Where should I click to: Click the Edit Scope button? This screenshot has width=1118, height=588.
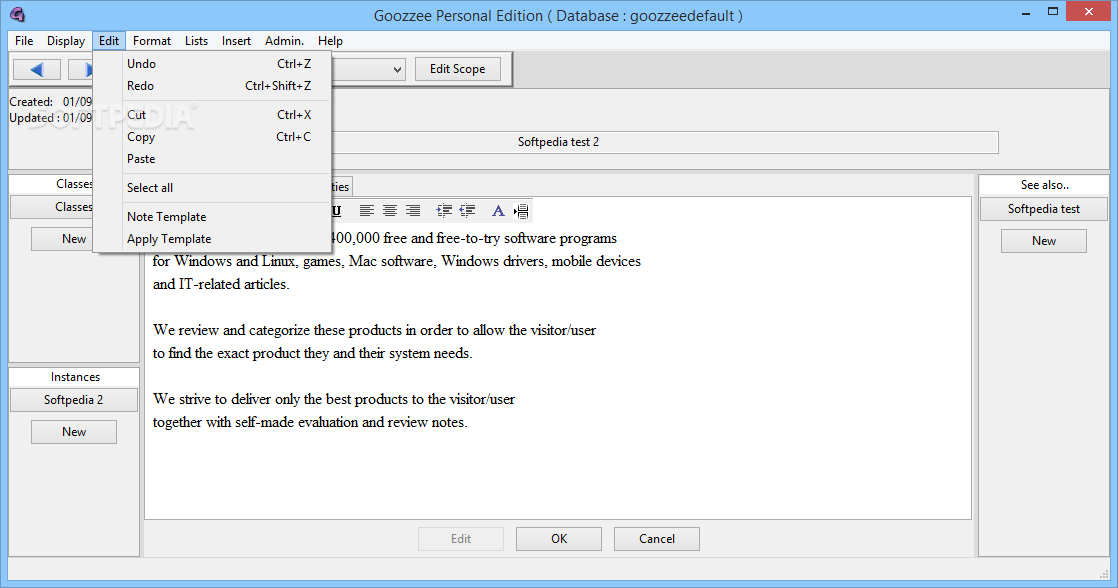pos(458,69)
